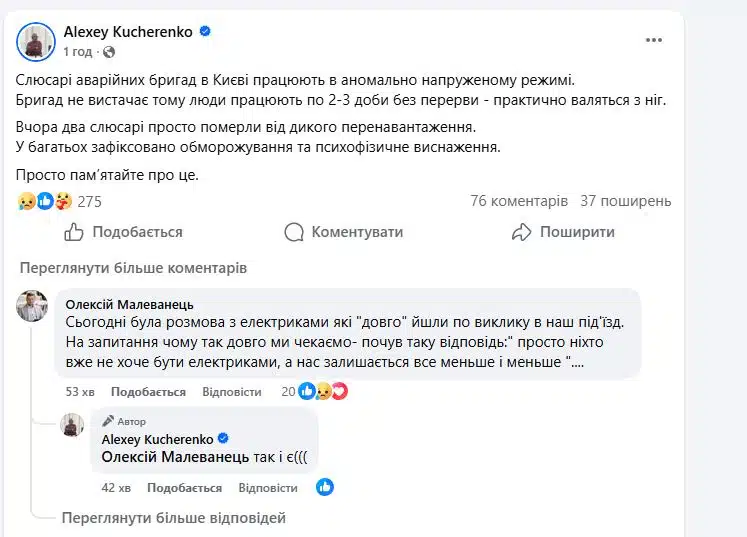Like Олексій Малеванець's comment via Подобається

pyautogui.click(x=148, y=392)
